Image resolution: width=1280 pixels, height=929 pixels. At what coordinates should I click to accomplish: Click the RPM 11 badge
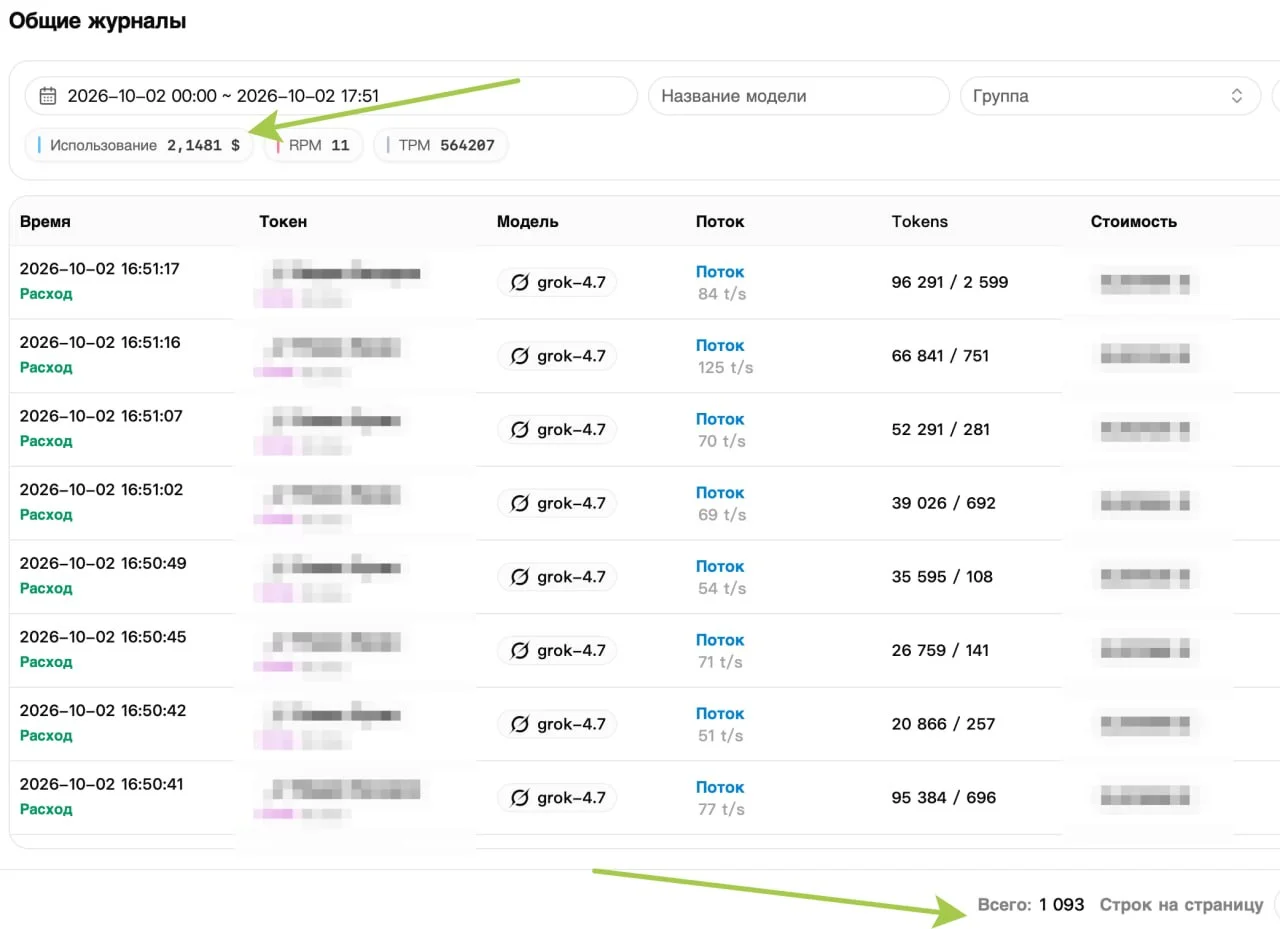pyautogui.click(x=313, y=145)
